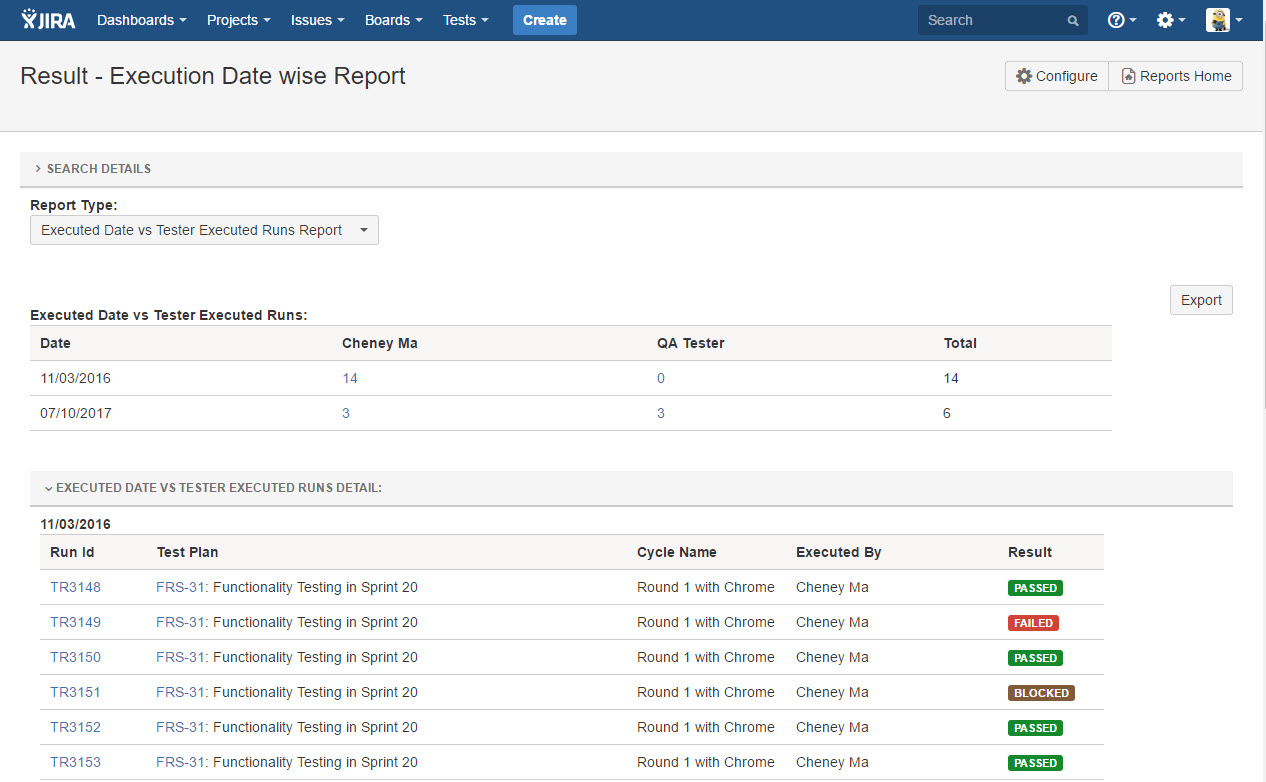Screen dimensions: 1266x782
Task: Click the search magnifier icon
Action: [1073, 21]
